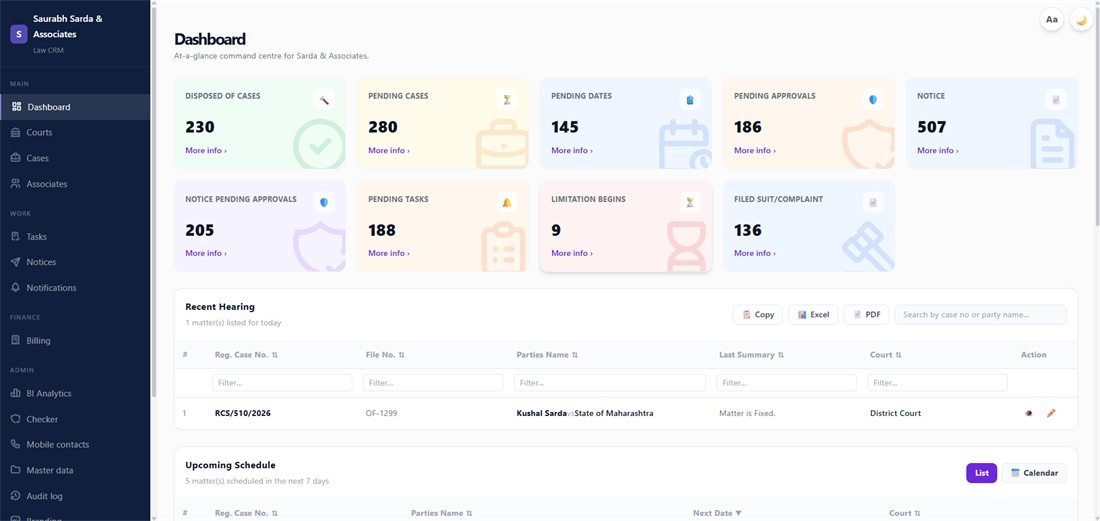Open Master data in the sidebar
The width and height of the screenshot is (1100, 521).
(74, 470)
